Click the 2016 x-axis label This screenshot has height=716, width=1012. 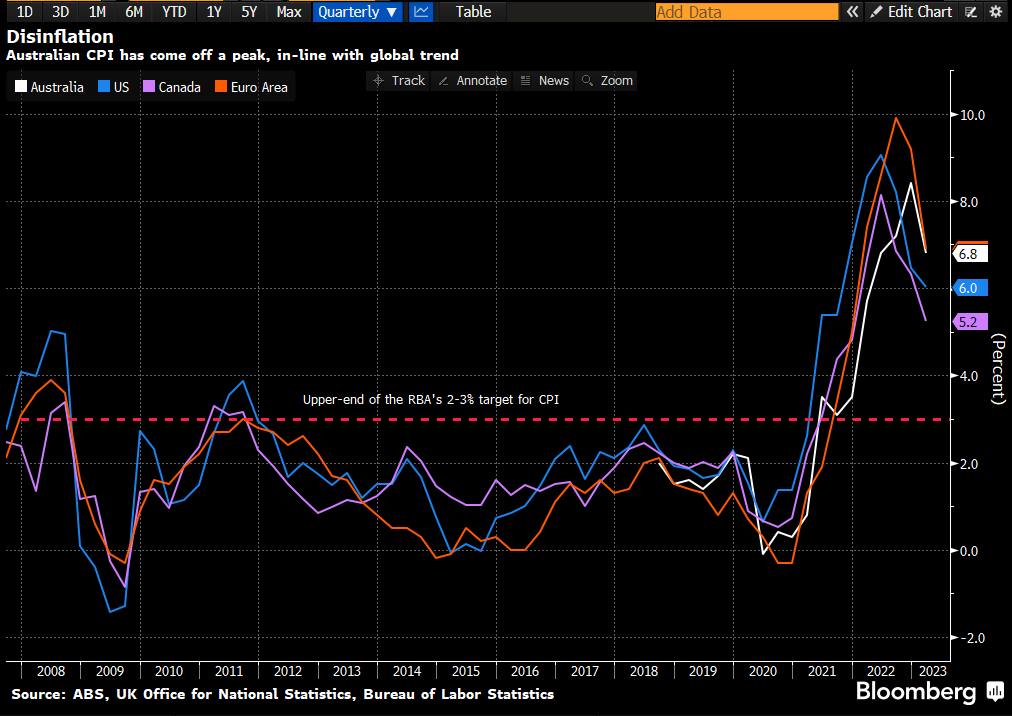pyautogui.click(x=525, y=671)
